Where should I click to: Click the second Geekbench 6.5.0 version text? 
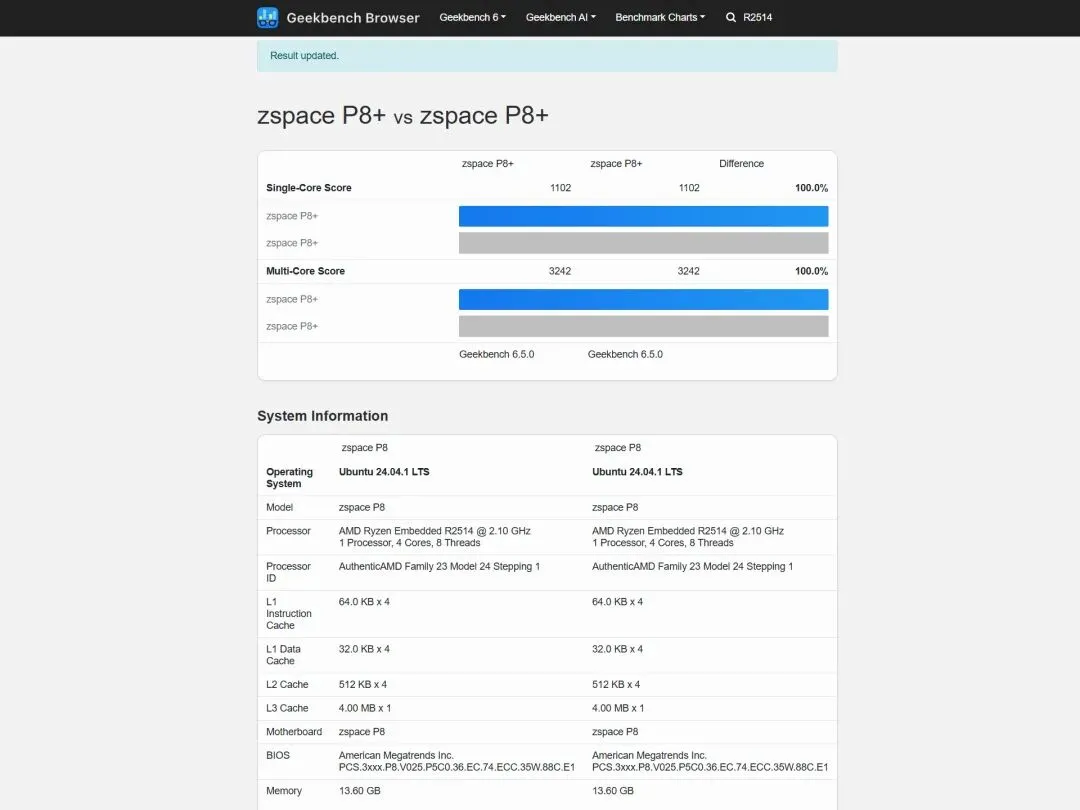[625, 354]
